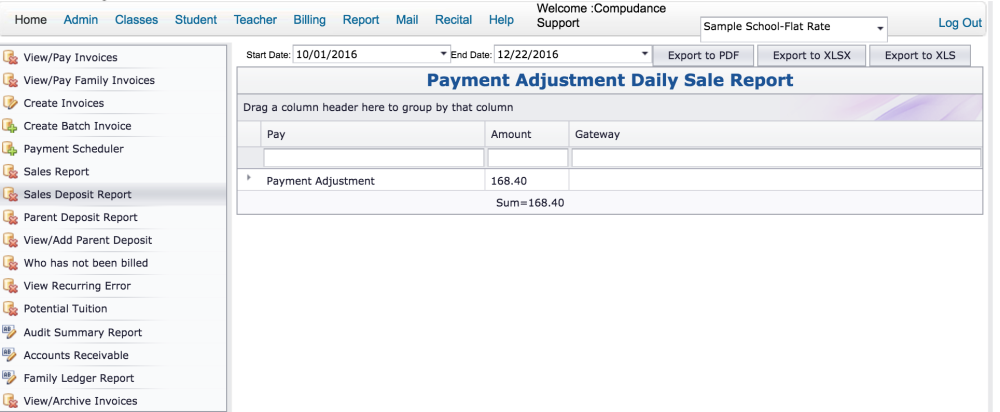Click the Audit Summary Report icon

(10, 332)
